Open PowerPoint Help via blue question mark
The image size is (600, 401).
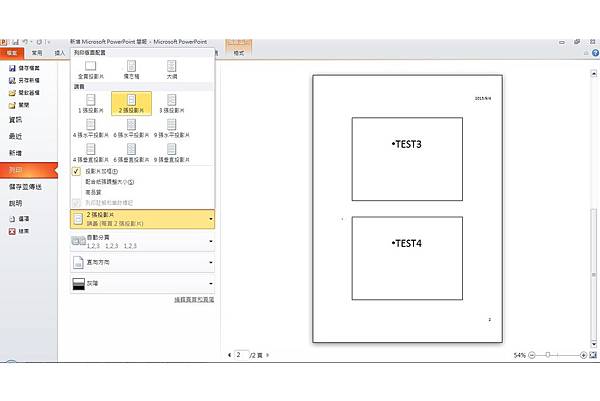[x=595, y=53]
